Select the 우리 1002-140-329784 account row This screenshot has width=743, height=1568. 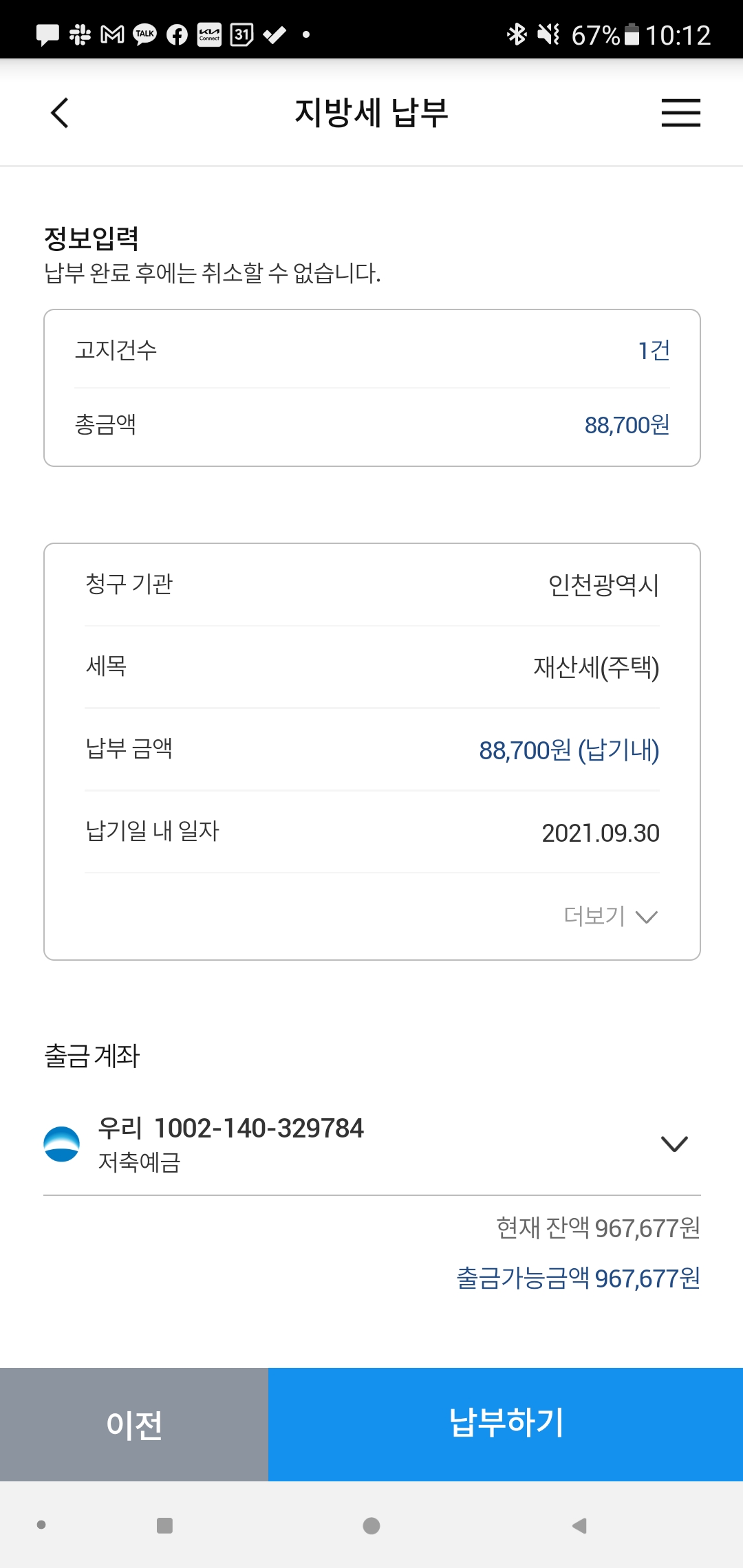[x=344, y=1144]
